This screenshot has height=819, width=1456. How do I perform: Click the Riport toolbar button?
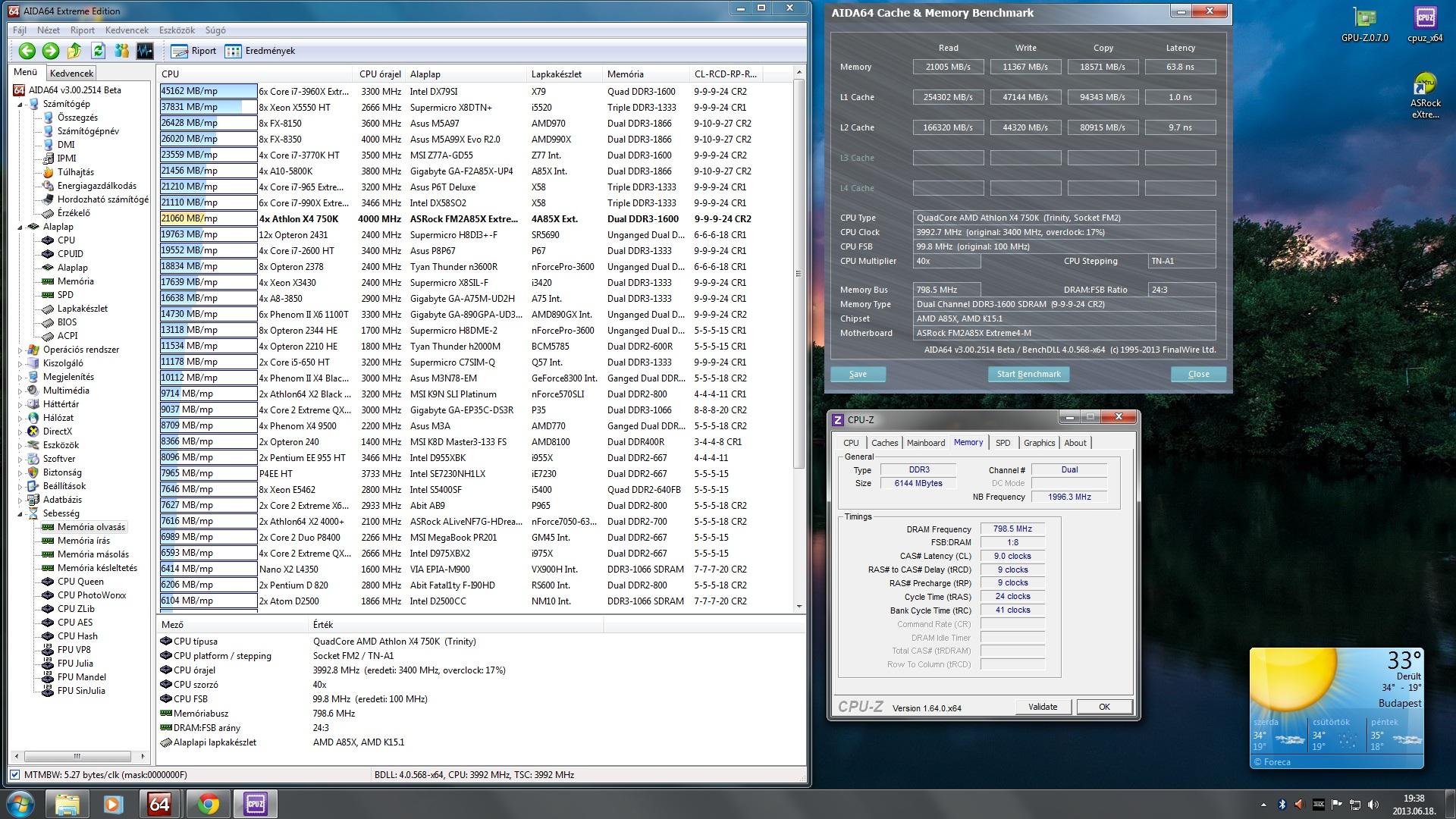[x=194, y=51]
